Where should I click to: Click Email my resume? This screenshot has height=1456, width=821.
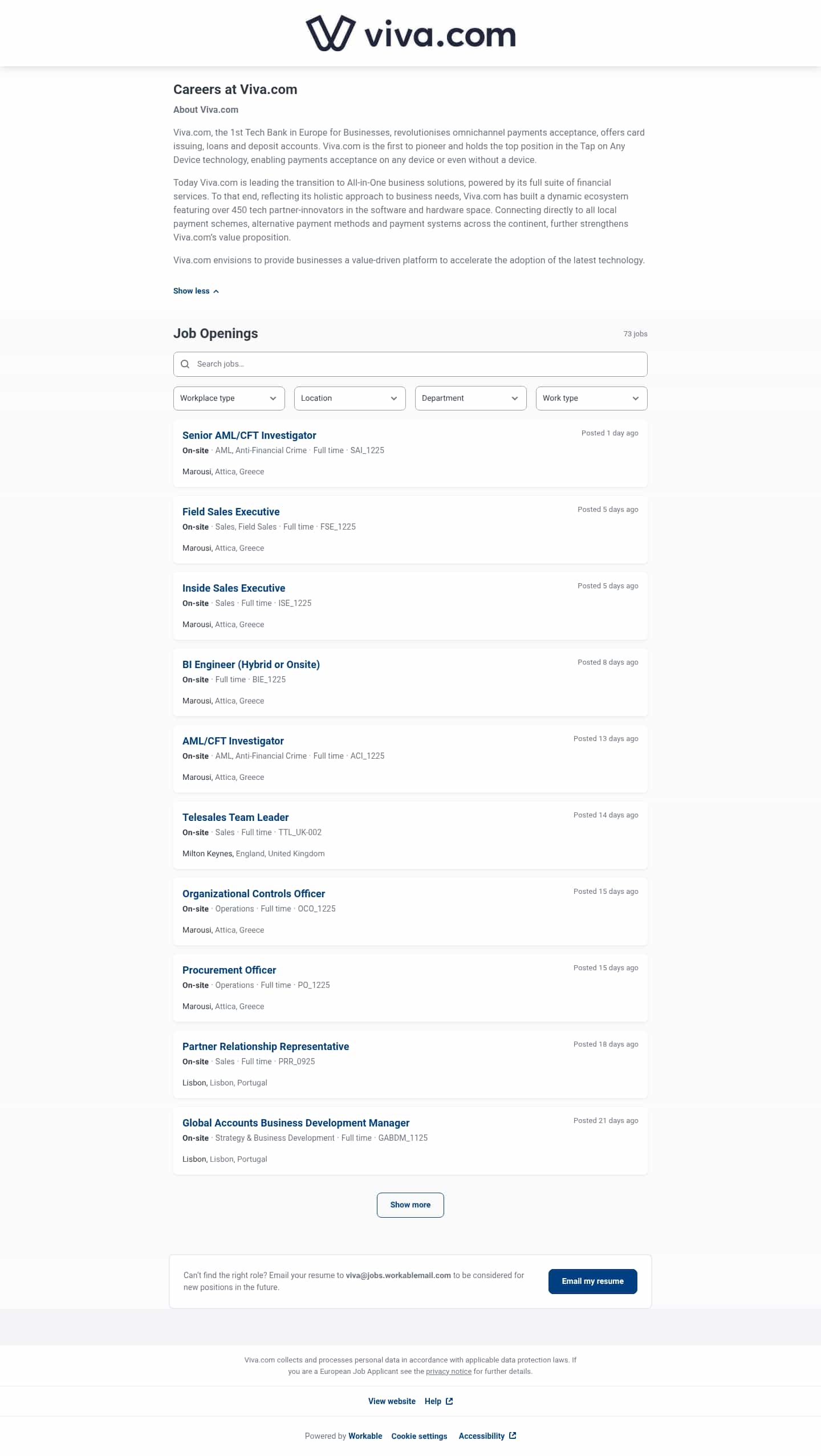[x=592, y=1281]
